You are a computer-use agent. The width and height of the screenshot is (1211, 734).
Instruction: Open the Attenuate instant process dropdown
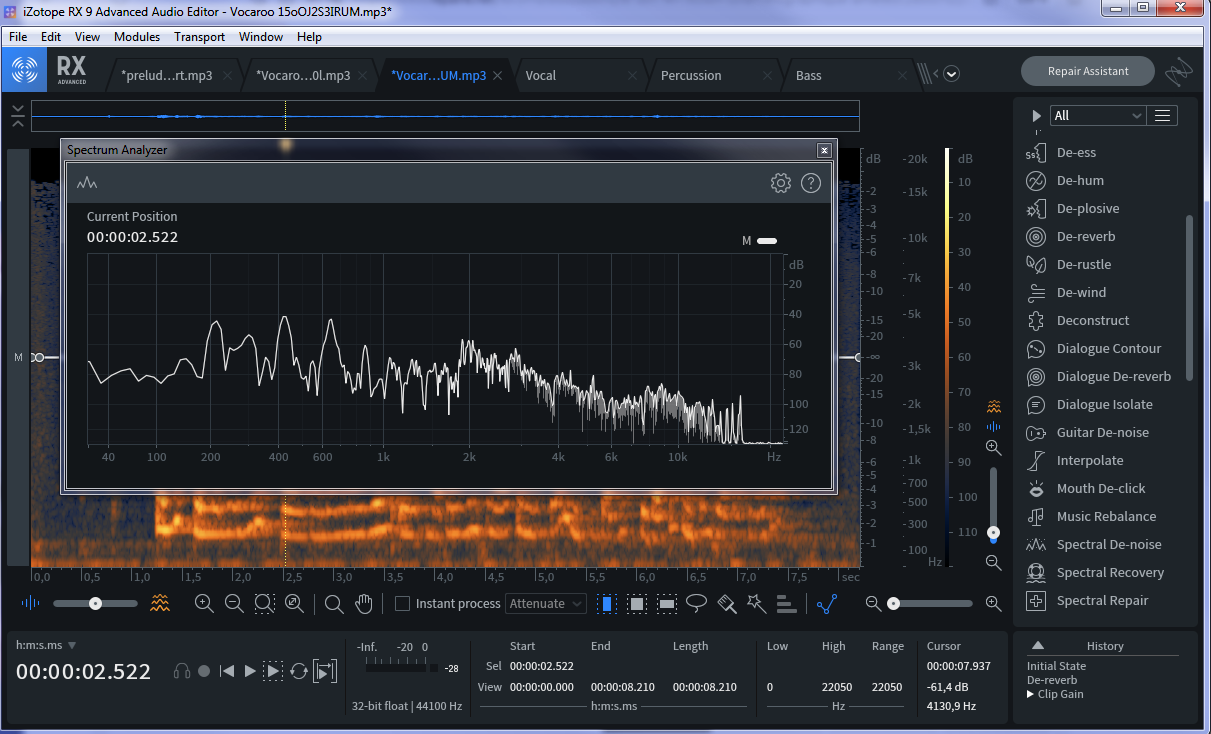click(546, 604)
